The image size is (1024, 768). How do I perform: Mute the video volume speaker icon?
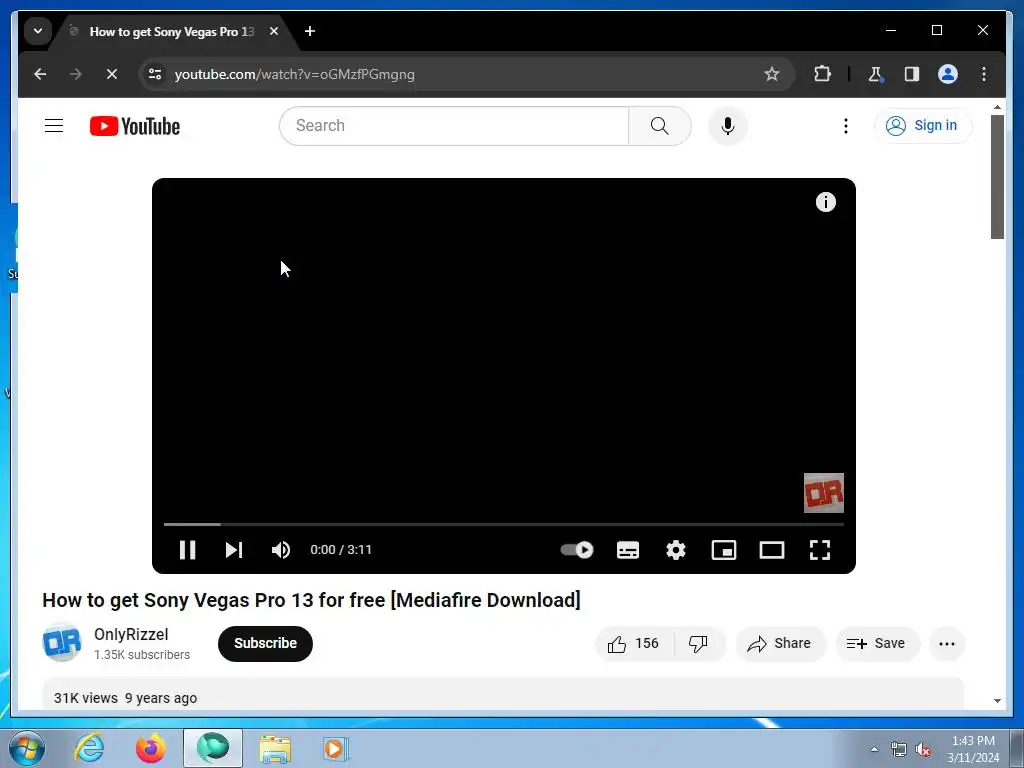[281, 550]
